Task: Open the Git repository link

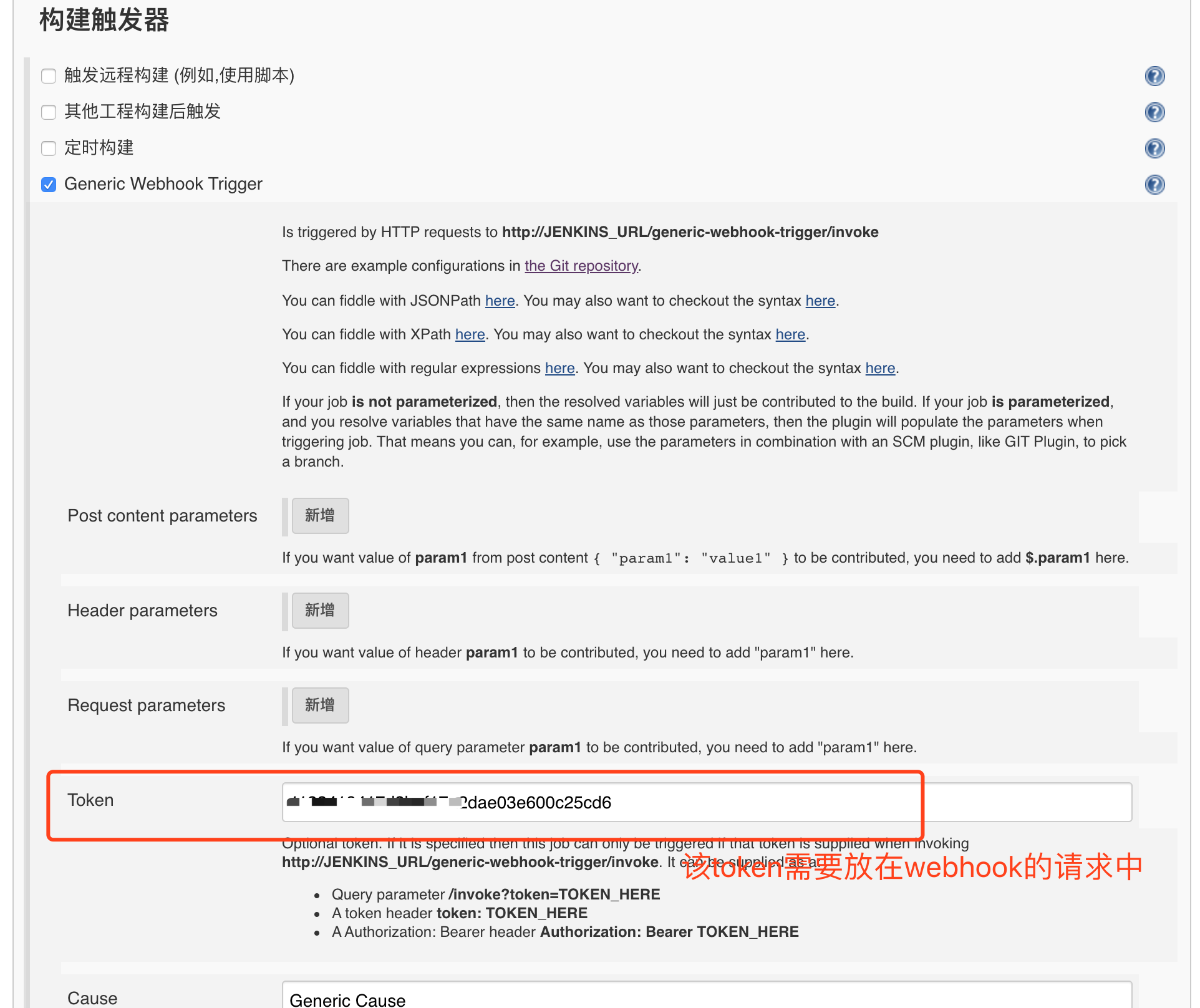Action: [x=581, y=266]
